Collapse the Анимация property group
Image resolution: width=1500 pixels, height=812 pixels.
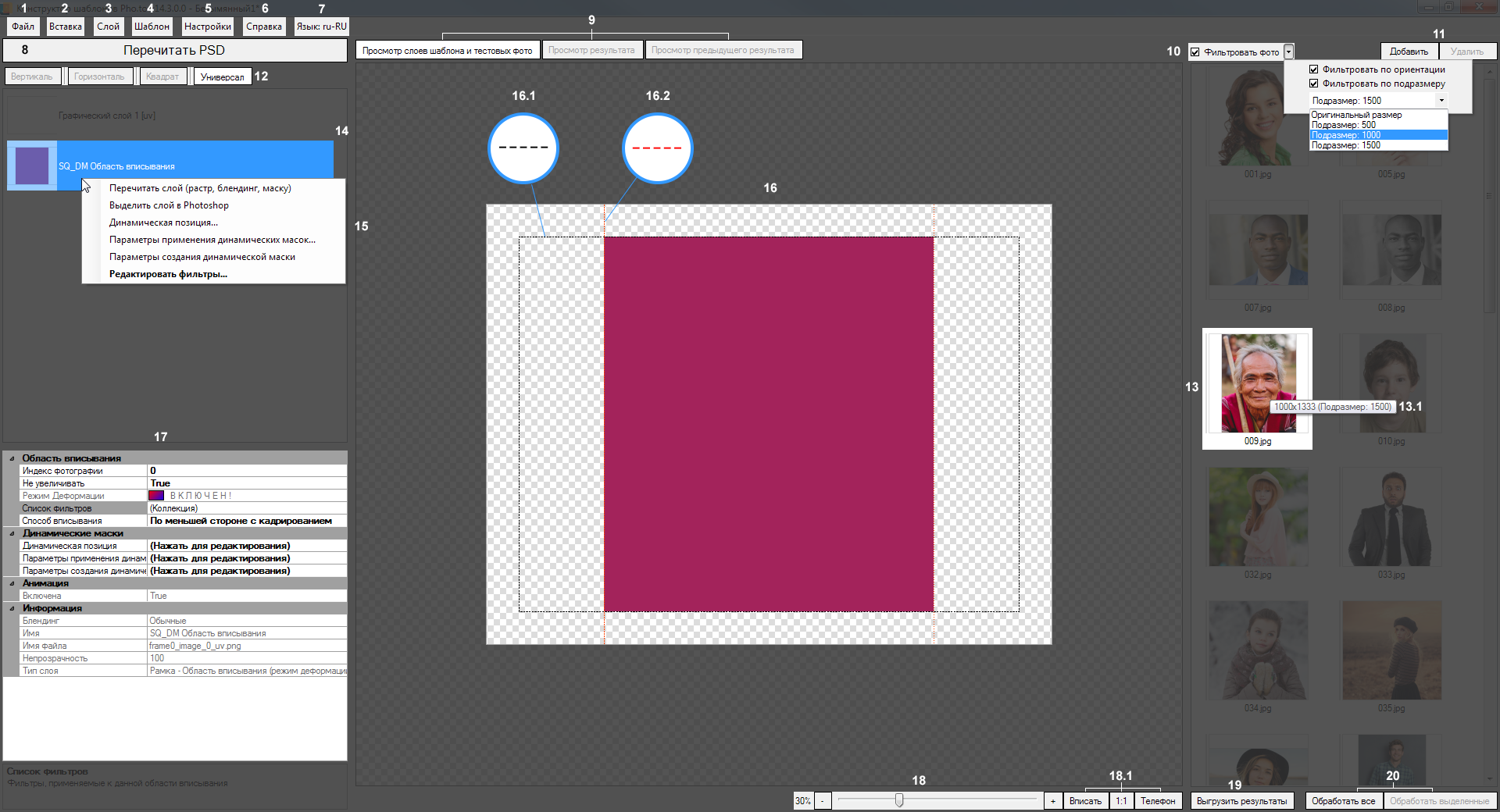[x=12, y=583]
